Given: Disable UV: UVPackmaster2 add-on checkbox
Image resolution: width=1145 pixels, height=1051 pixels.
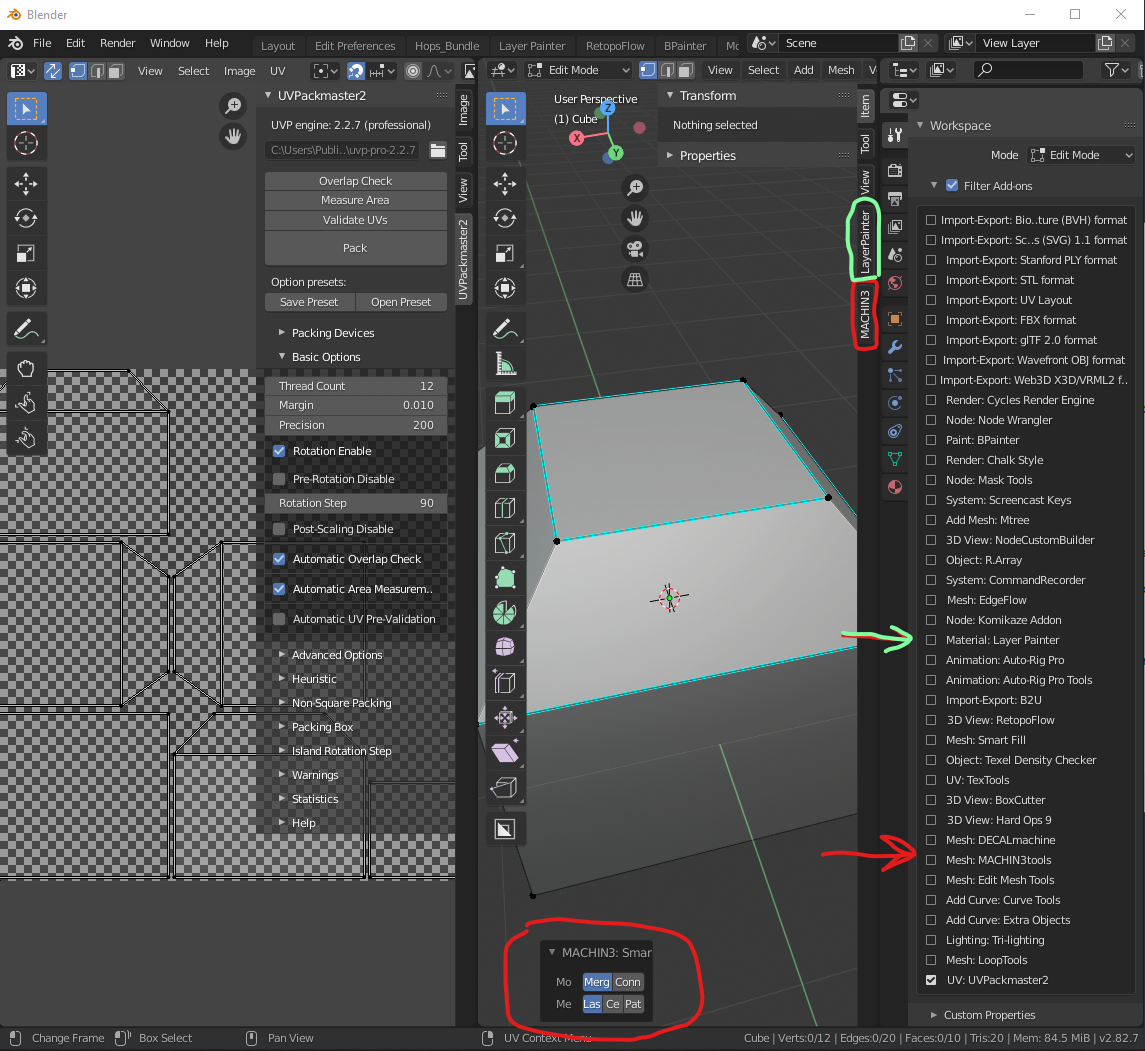Looking at the screenshot, I should [x=931, y=980].
